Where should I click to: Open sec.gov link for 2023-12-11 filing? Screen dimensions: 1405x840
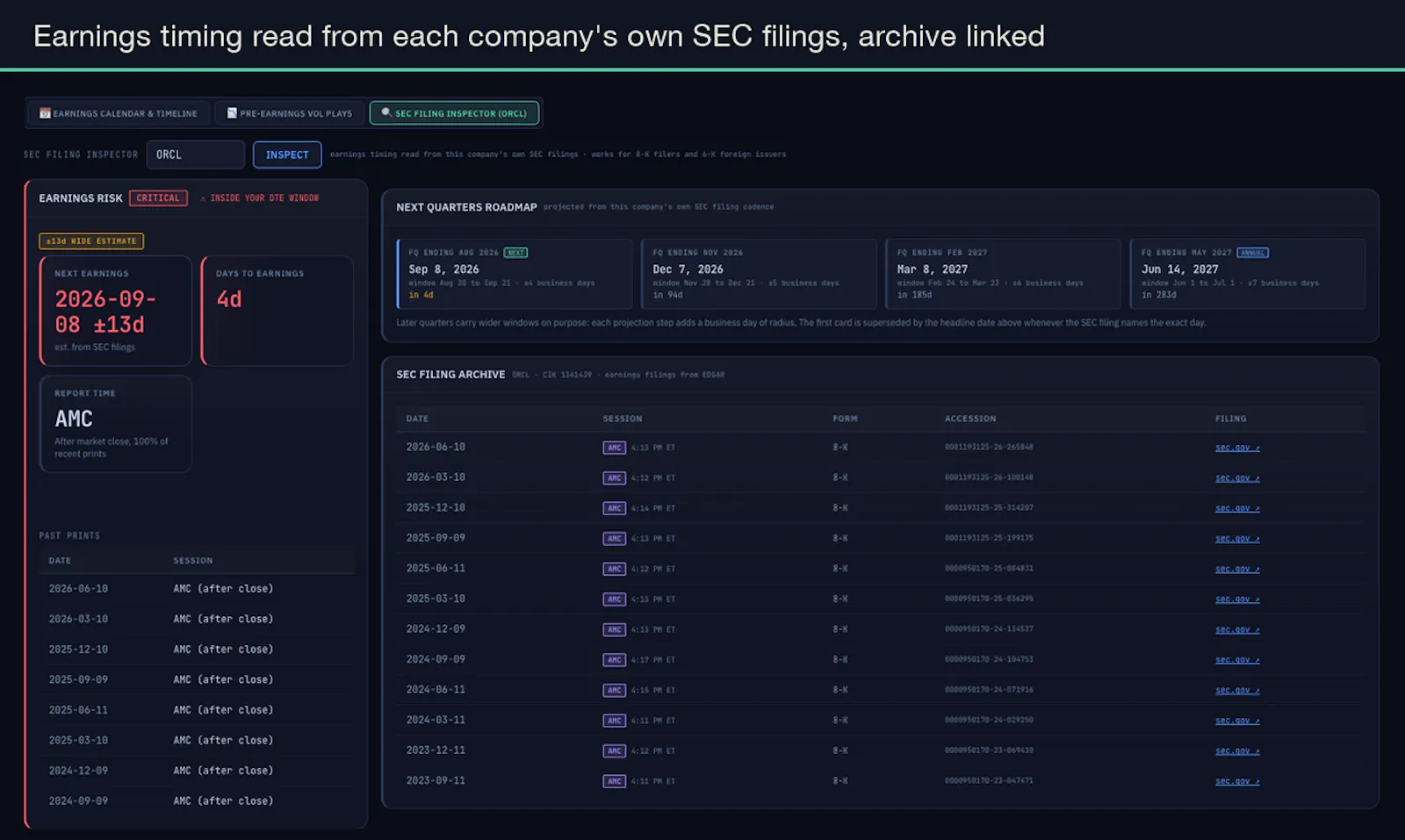click(x=1237, y=750)
